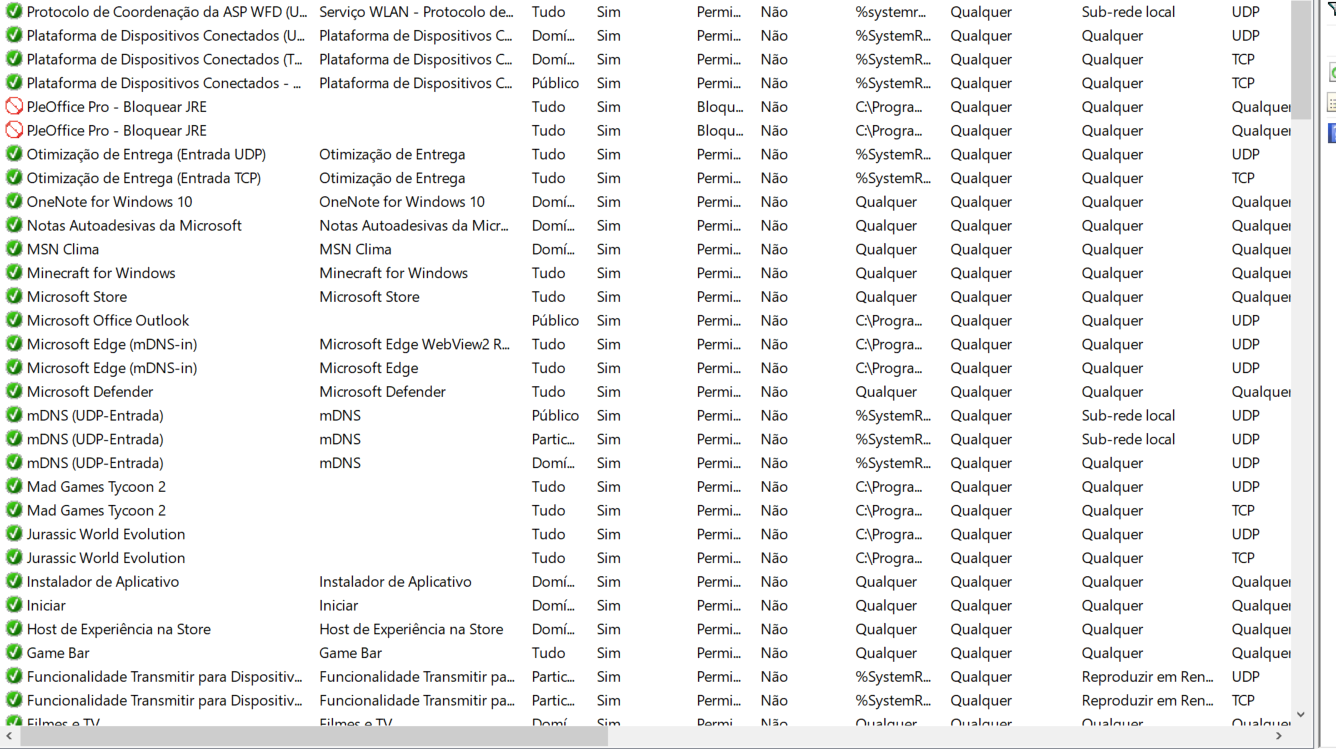Select rule name 'Notas Autoadesivas da Microsoft'
Screen dimensions: 1336x749
(x=134, y=226)
